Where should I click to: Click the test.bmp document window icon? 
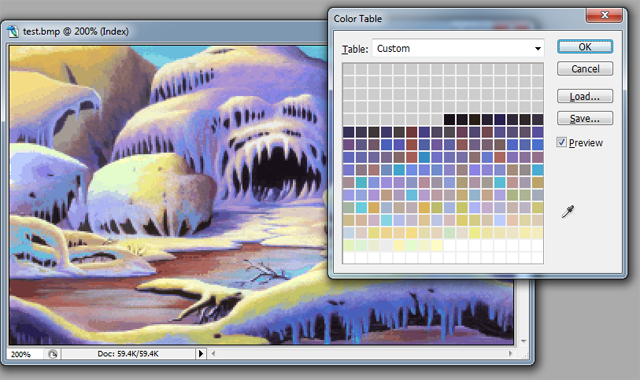(x=13, y=31)
